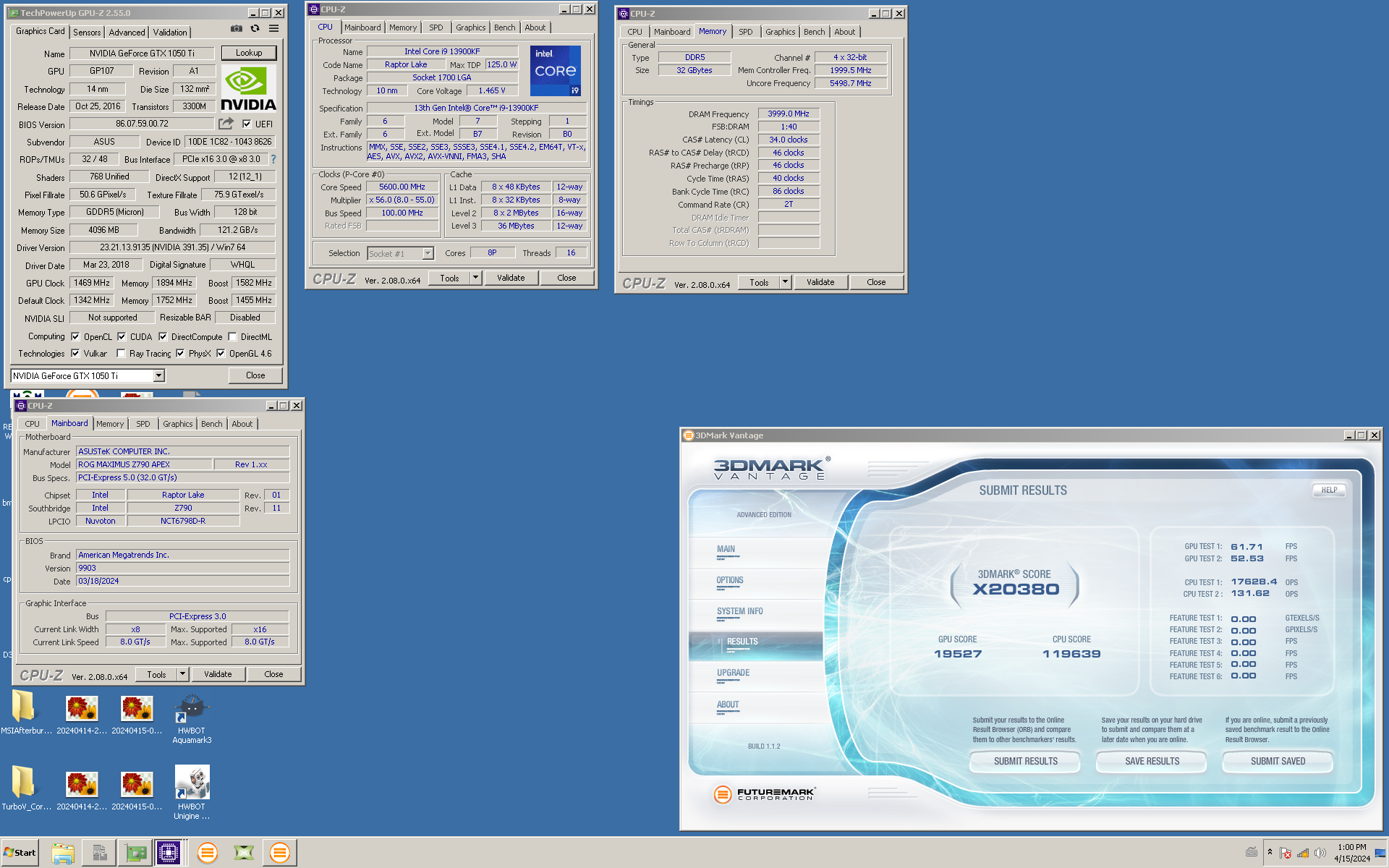
Task: Open Tools dropdown arrow in CPU-Z CPU window
Action: 475,278
